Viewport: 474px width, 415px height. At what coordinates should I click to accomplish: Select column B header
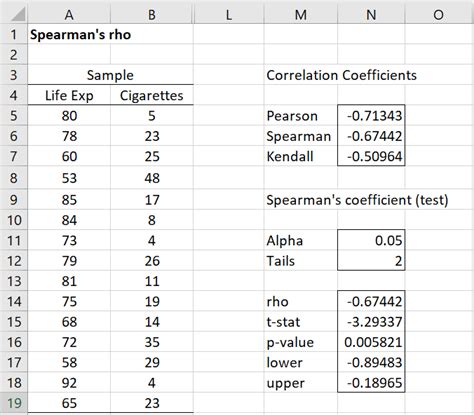(x=152, y=15)
